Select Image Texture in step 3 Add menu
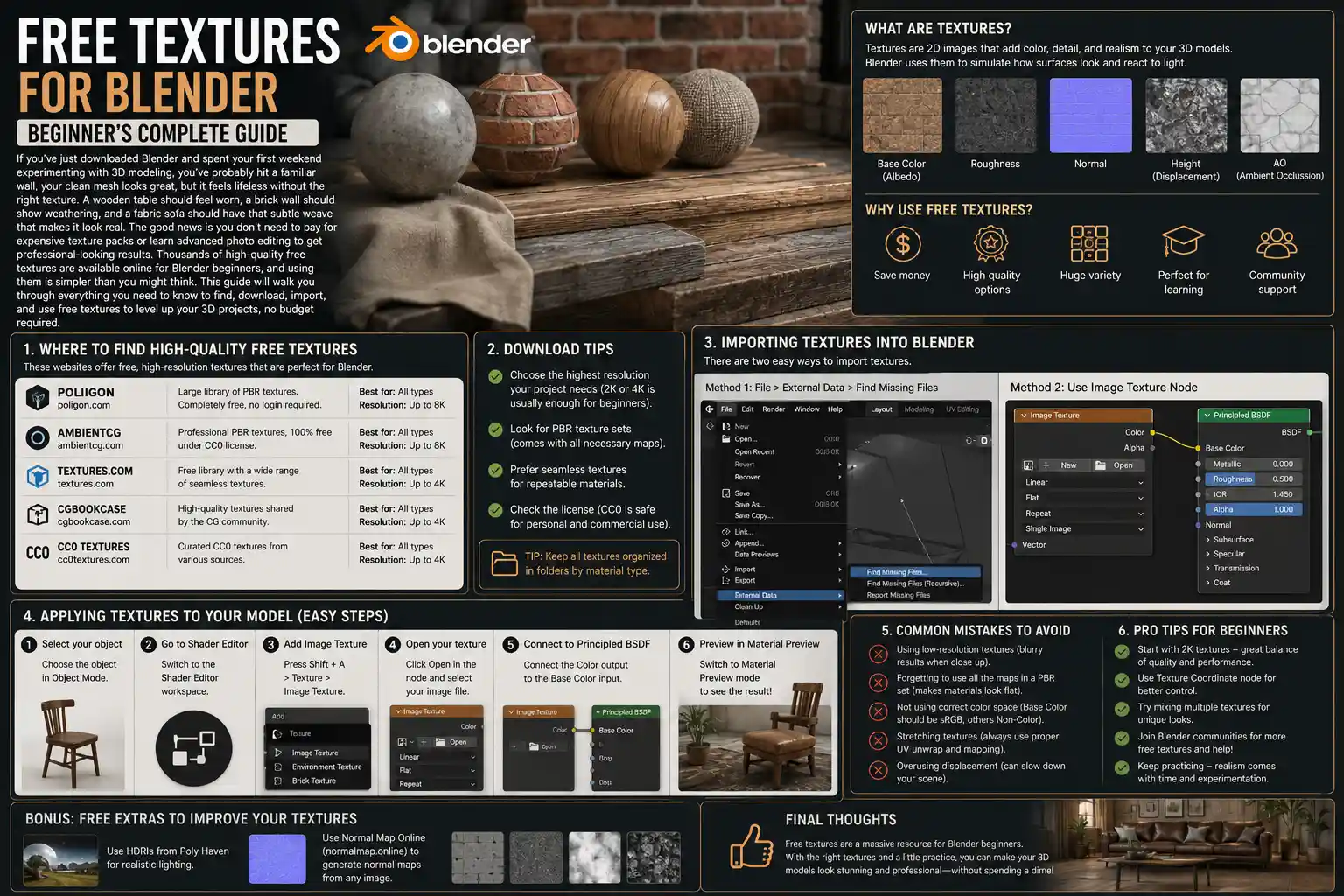 [317, 752]
